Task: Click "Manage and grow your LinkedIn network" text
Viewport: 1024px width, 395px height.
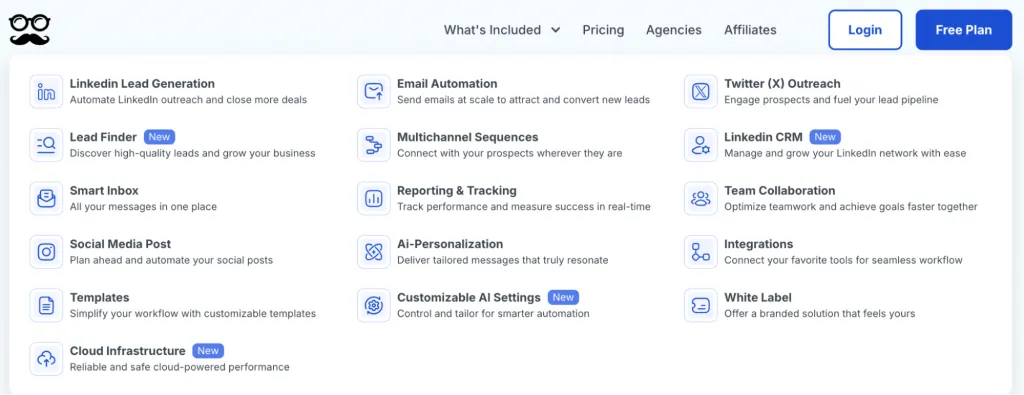Action: [845, 153]
